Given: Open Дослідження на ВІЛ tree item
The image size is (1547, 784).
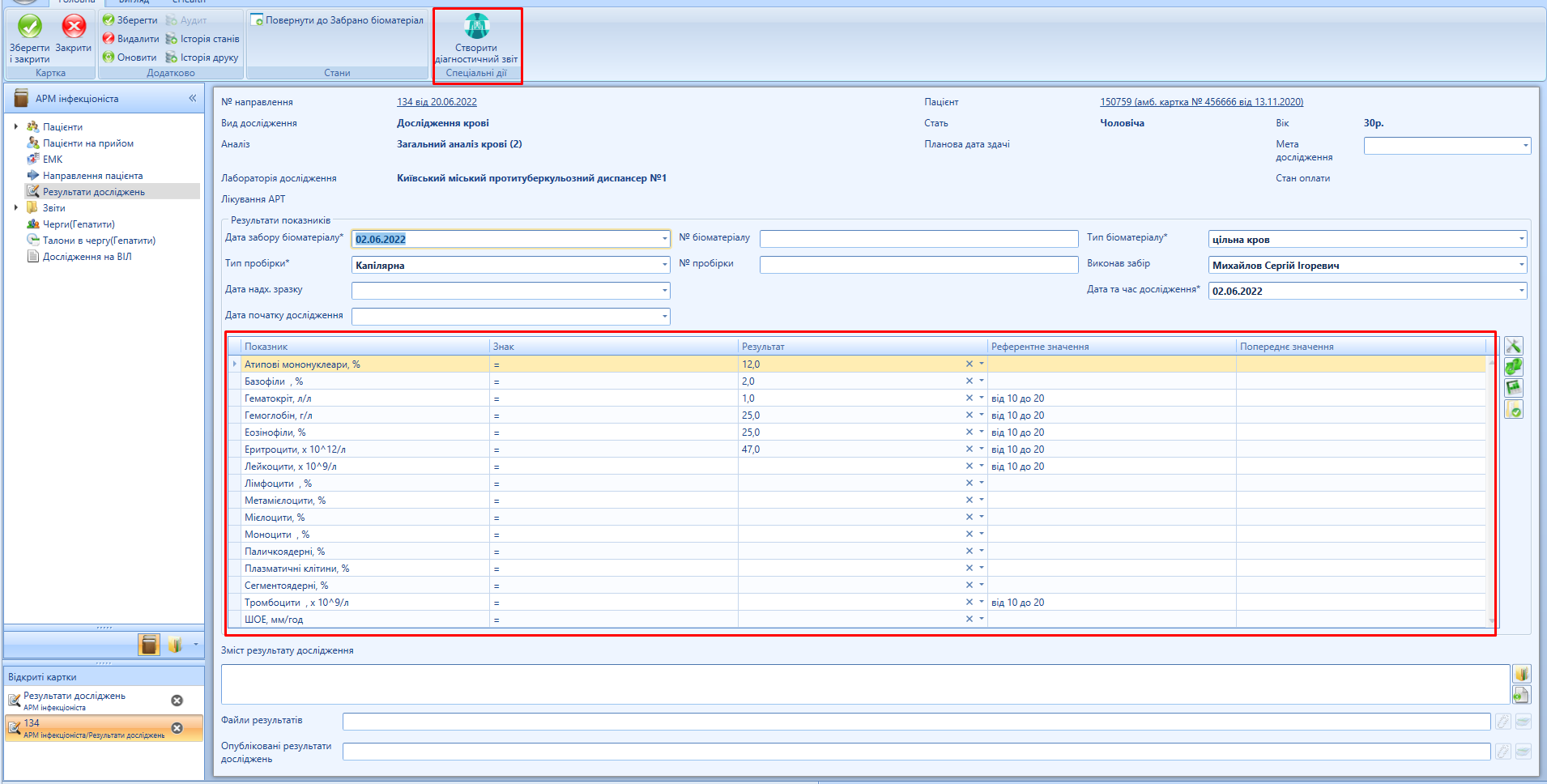Looking at the screenshot, I should (79, 257).
